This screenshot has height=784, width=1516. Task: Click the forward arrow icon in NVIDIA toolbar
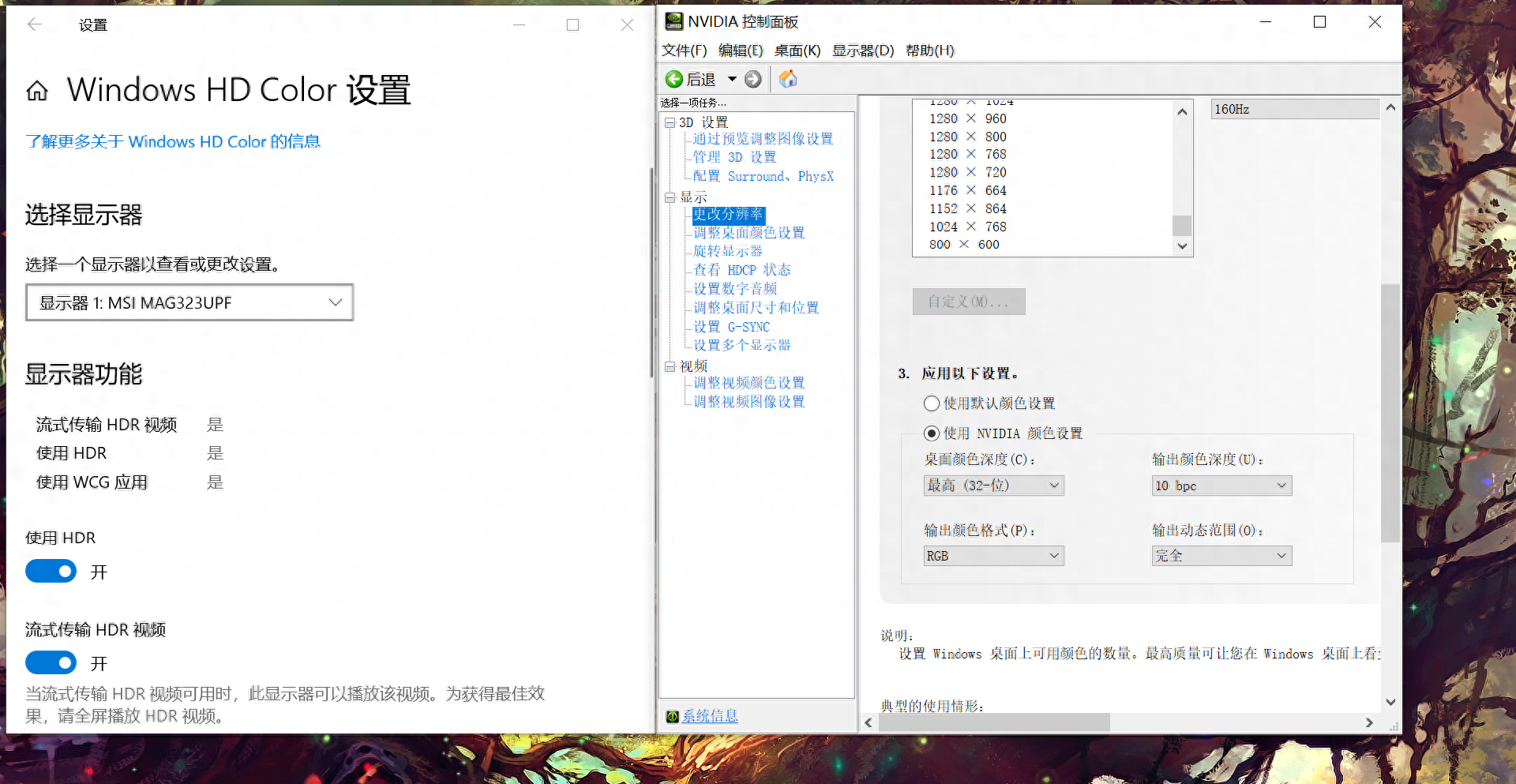(x=753, y=79)
